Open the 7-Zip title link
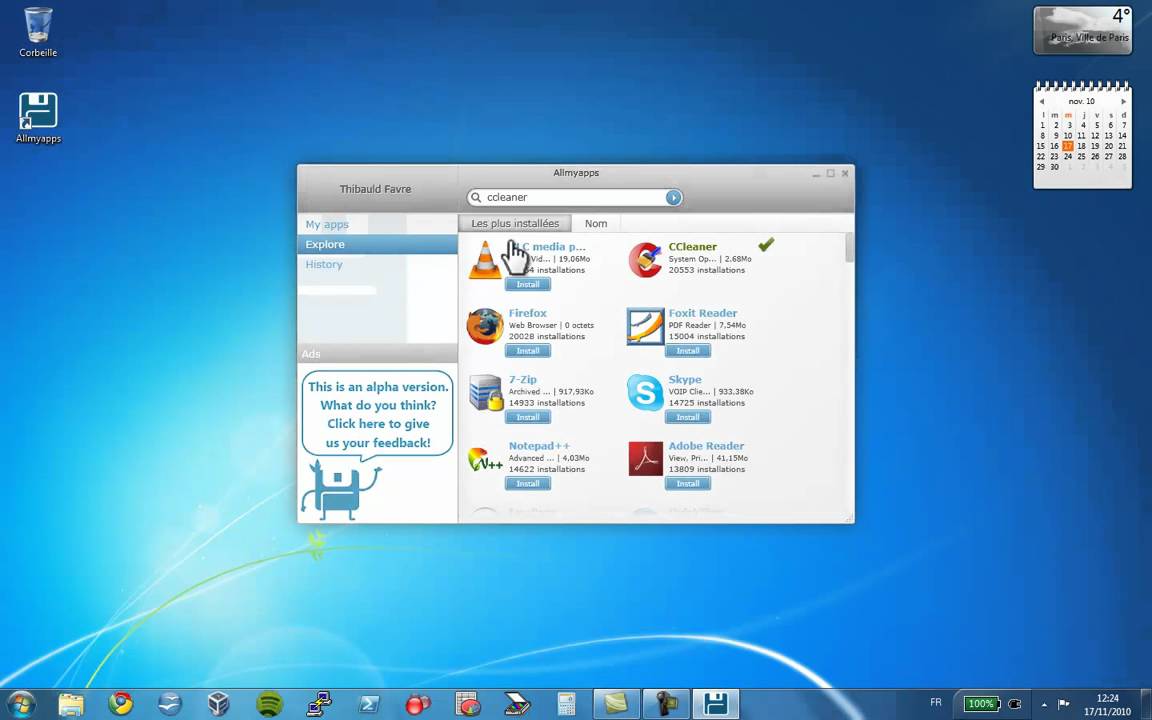1152x720 pixels. tap(522, 379)
